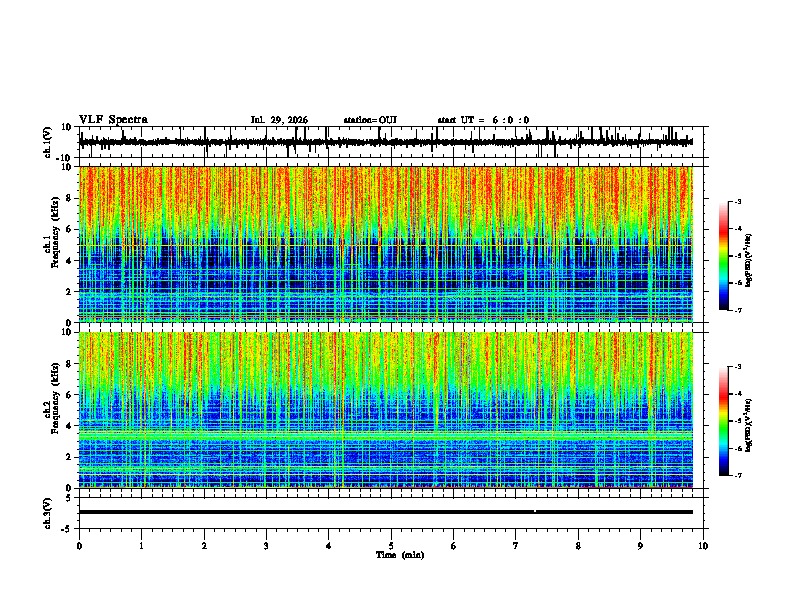Click the small gap in the ch.3 trace
The width and height of the screenshot is (792, 612).
tap(535, 512)
